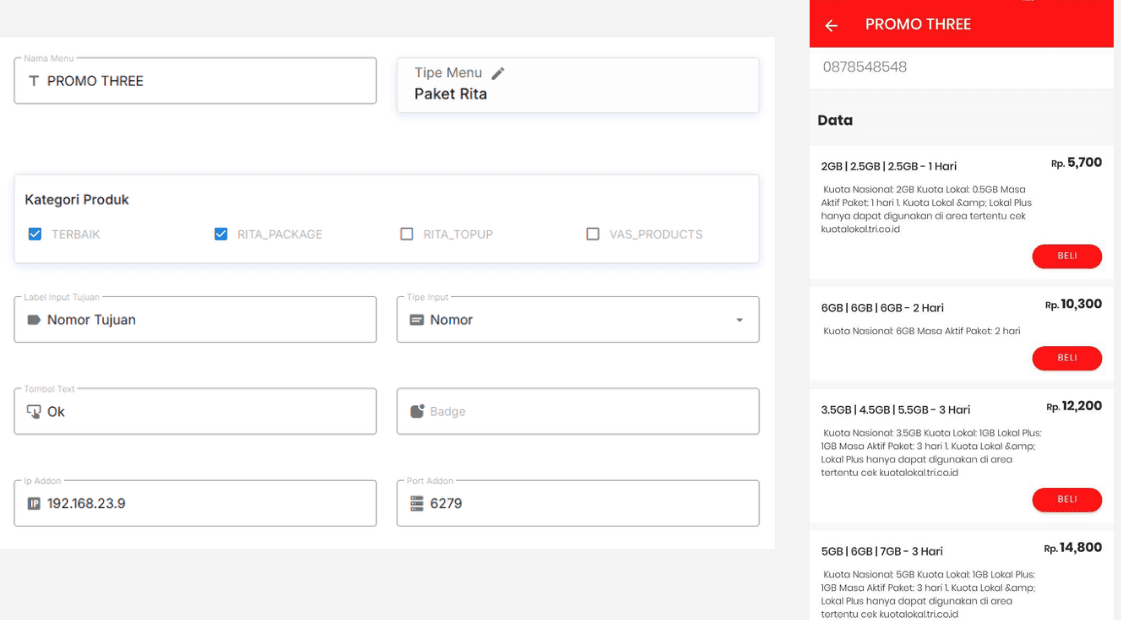The image size is (1121, 620).
Task: Click the text icon in Nama Menu field
Action: [34, 81]
